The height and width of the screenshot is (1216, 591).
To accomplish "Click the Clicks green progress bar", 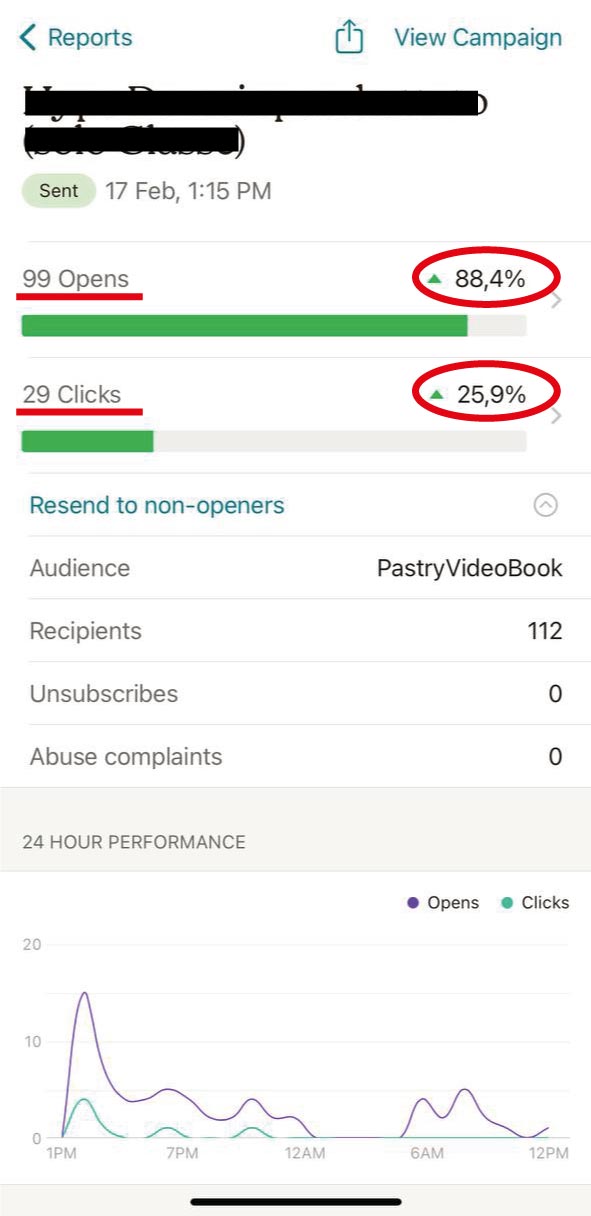I will point(87,442).
